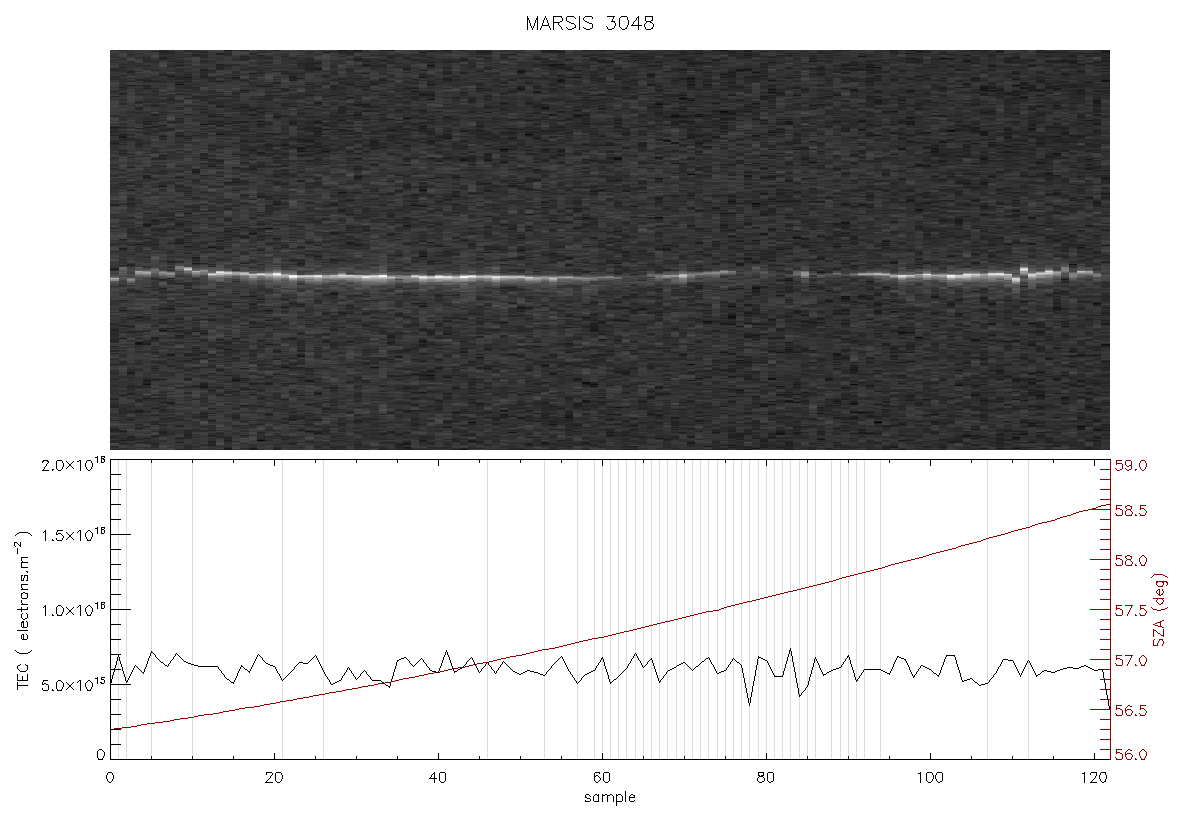Click the MARSIS 3048 plot title
The image size is (1180, 830).
[x=589, y=23]
